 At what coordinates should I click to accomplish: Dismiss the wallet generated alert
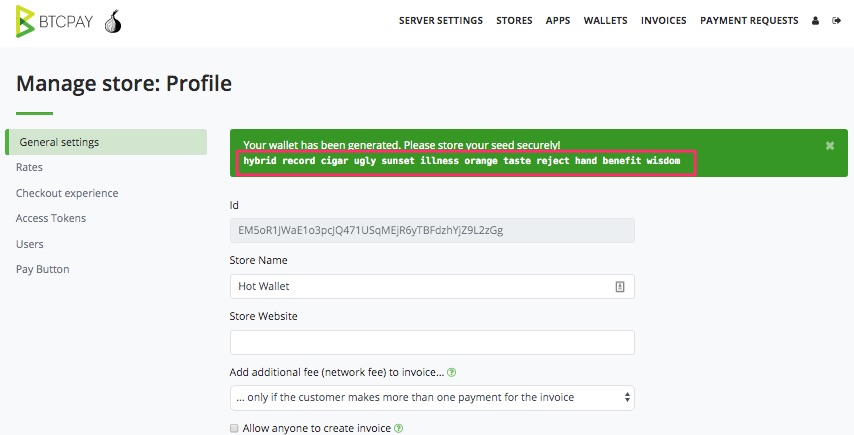(x=829, y=145)
